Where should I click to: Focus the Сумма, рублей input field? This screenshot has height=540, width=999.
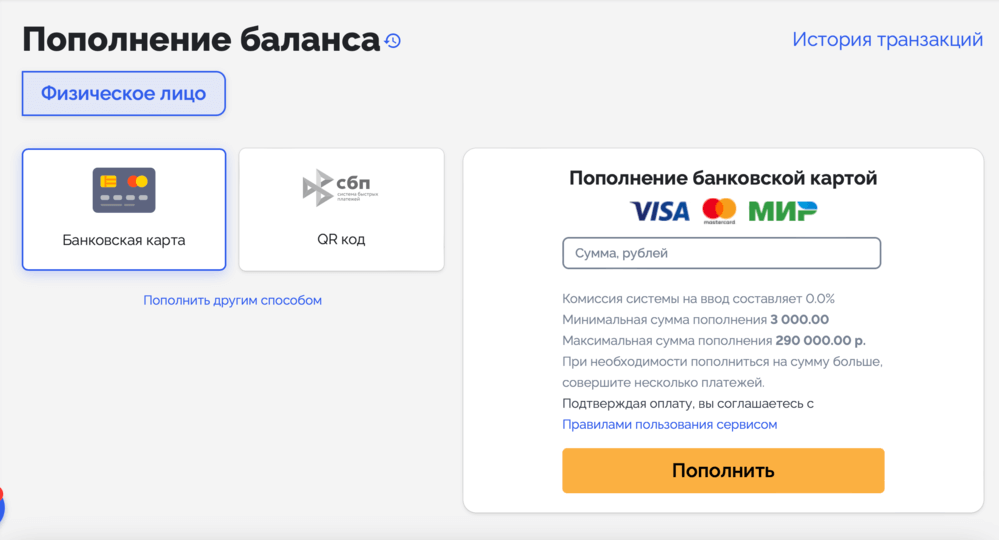721,253
